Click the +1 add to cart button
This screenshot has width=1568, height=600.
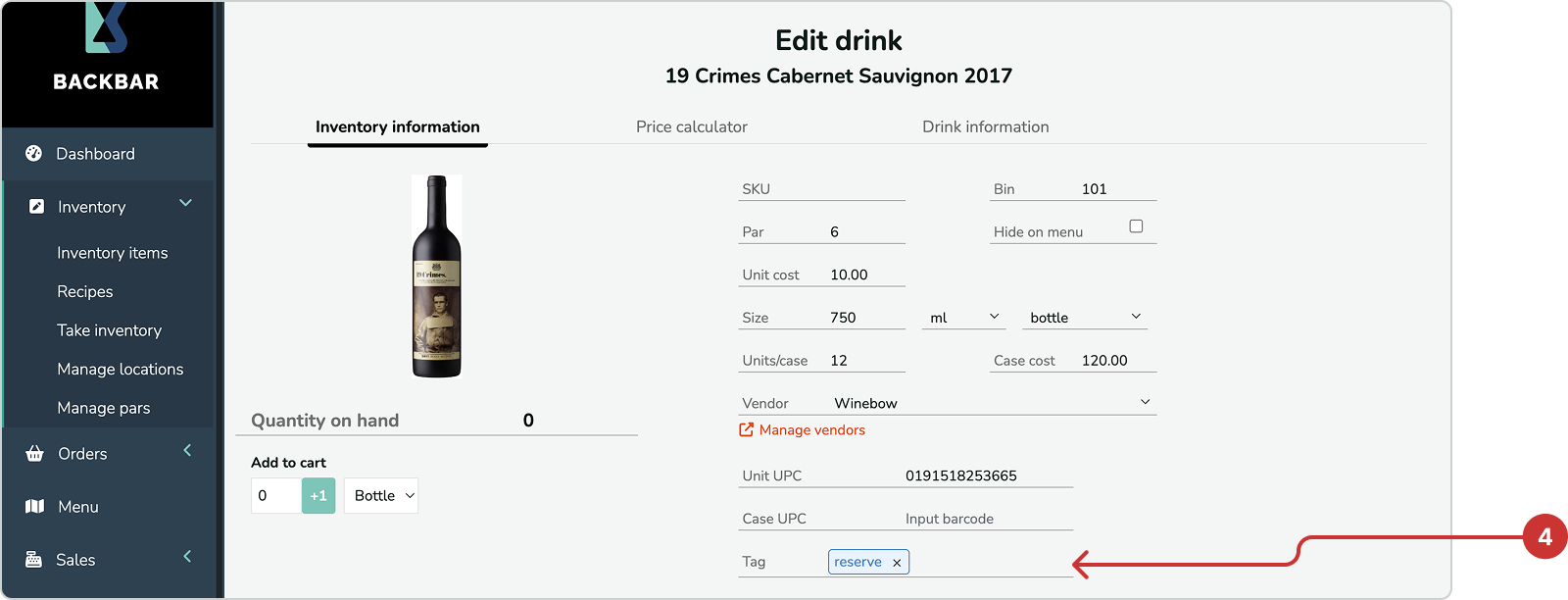[318, 496]
